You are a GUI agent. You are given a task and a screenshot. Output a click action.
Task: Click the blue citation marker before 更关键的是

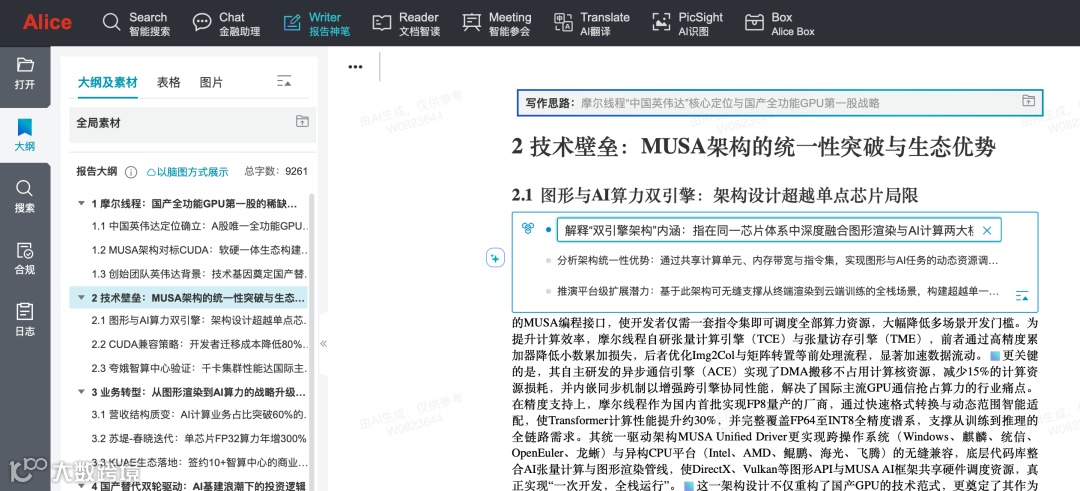click(995, 356)
